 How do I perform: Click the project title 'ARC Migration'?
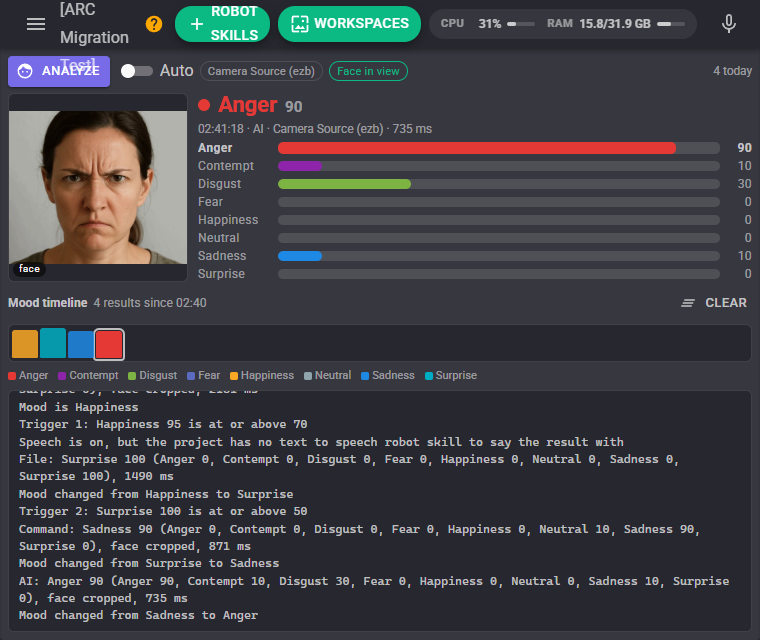click(94, 23)
